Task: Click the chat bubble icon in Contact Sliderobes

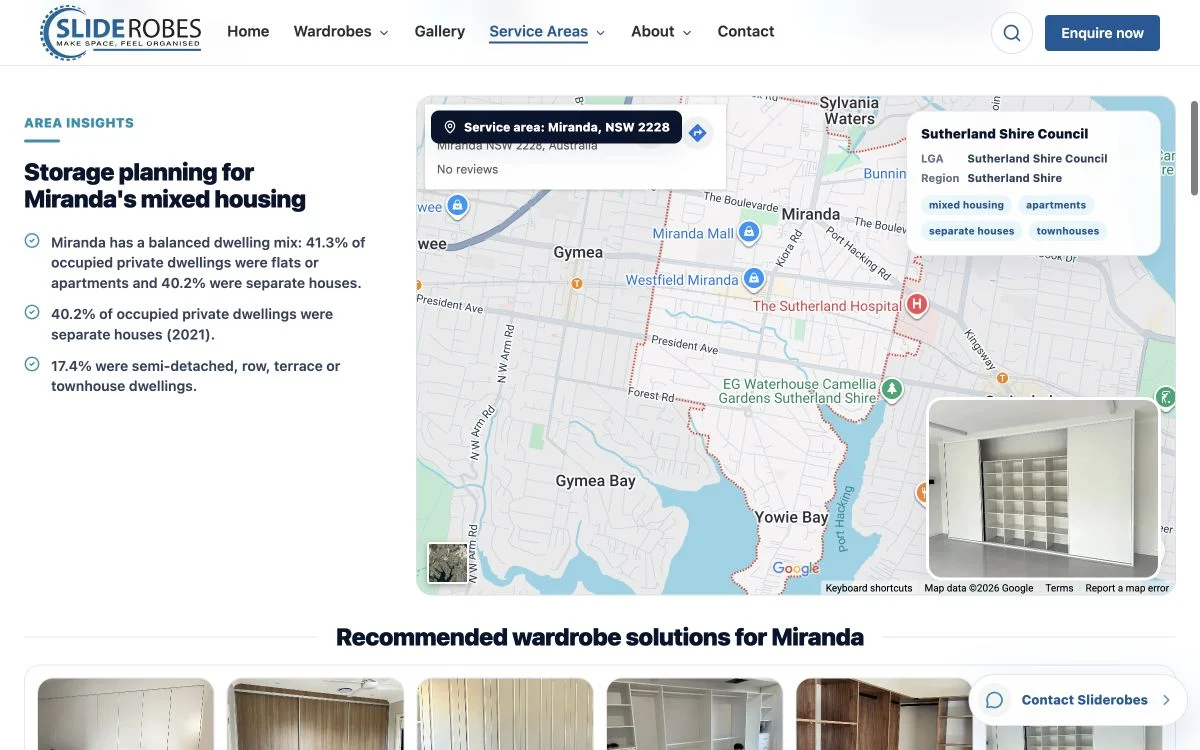Action: [x=994, y=700]
